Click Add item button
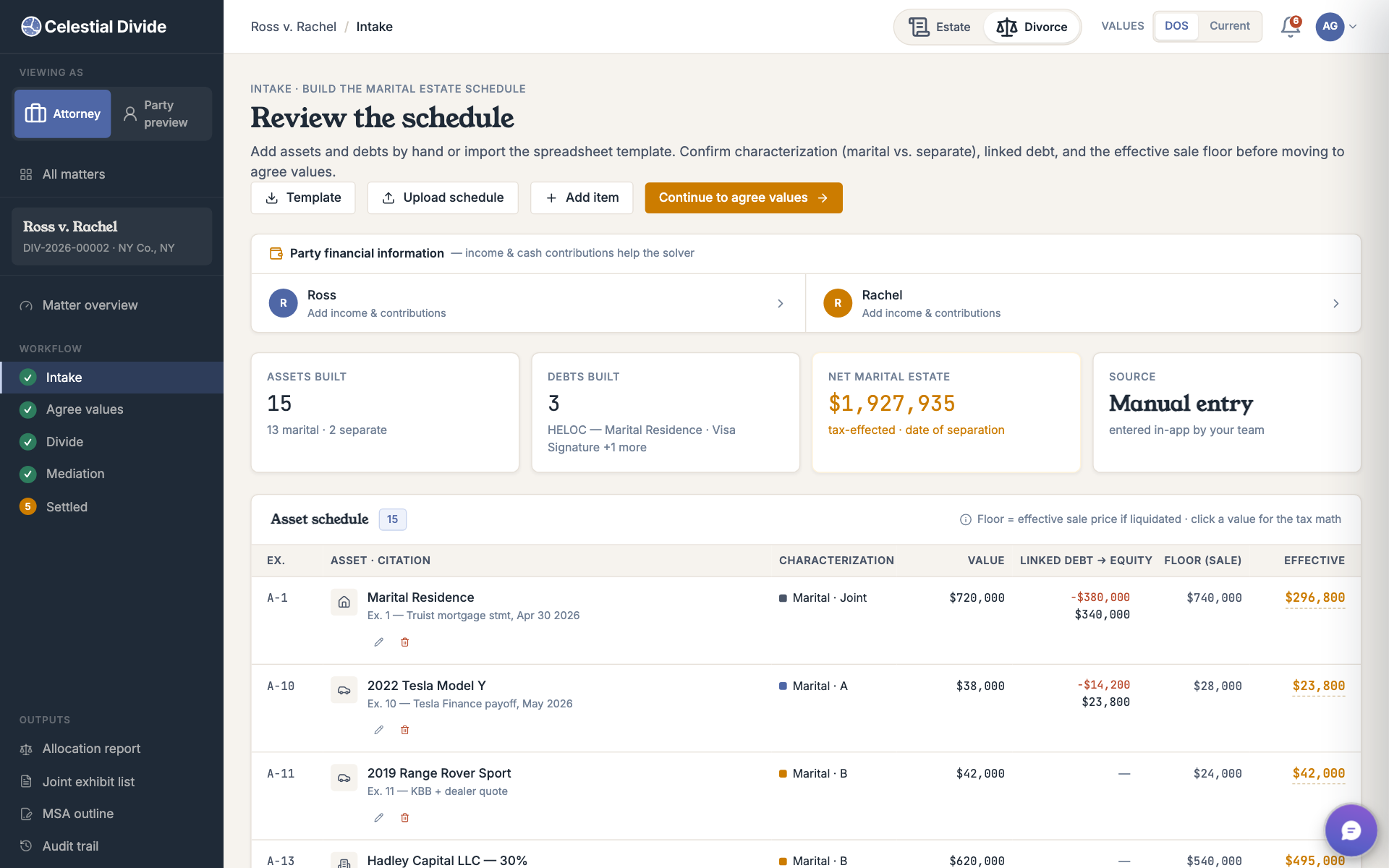1389x868 pixels. coord(582,198)
